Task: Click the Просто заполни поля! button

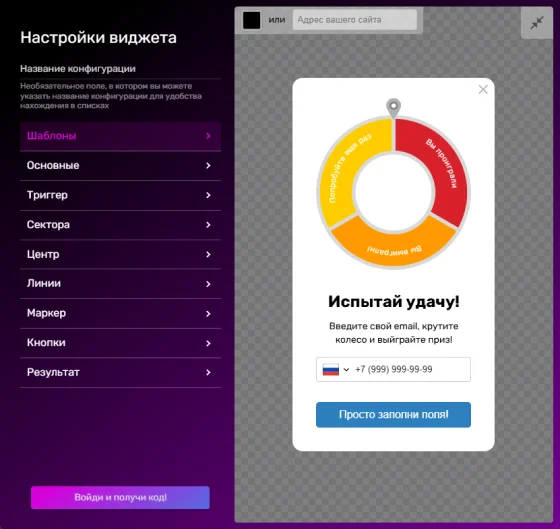Action: tap(393, 415)
